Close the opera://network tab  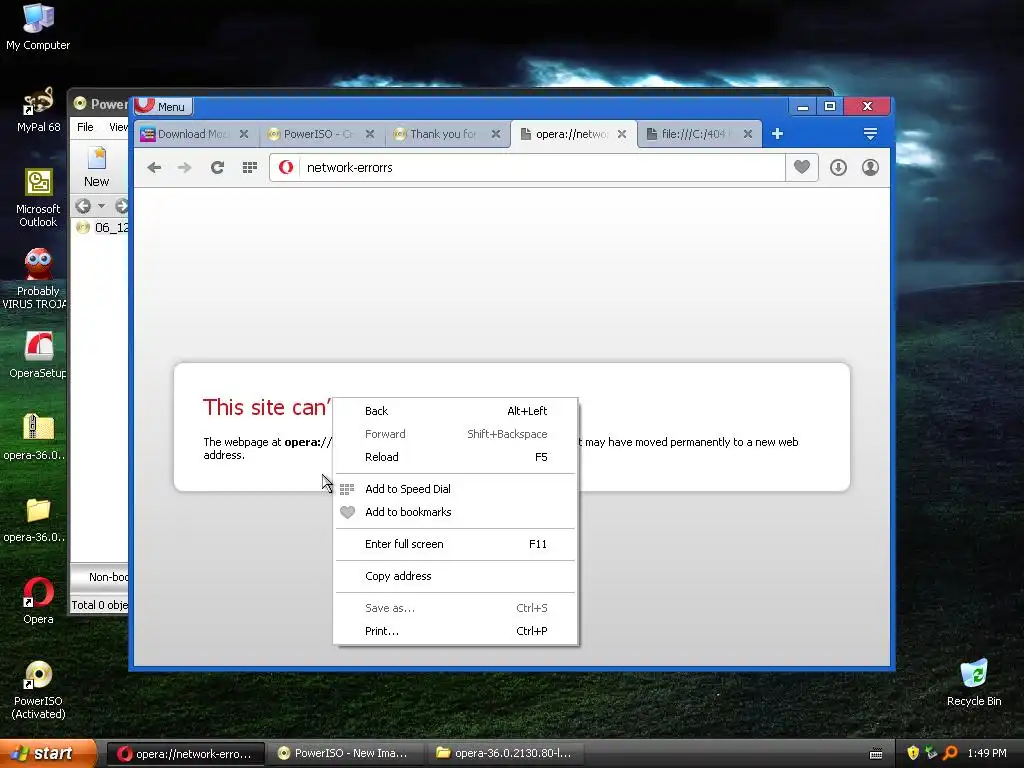click(622, 134)
